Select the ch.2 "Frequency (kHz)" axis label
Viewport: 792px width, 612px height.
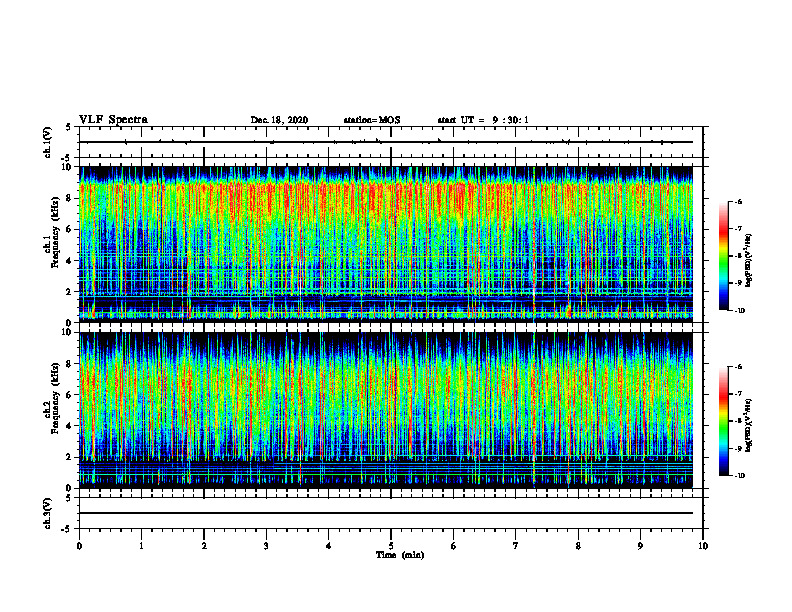tap(56, 398)
